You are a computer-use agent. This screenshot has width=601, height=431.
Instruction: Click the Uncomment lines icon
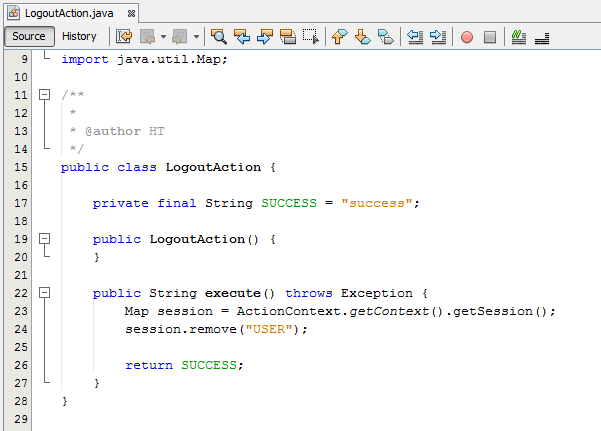542,38
